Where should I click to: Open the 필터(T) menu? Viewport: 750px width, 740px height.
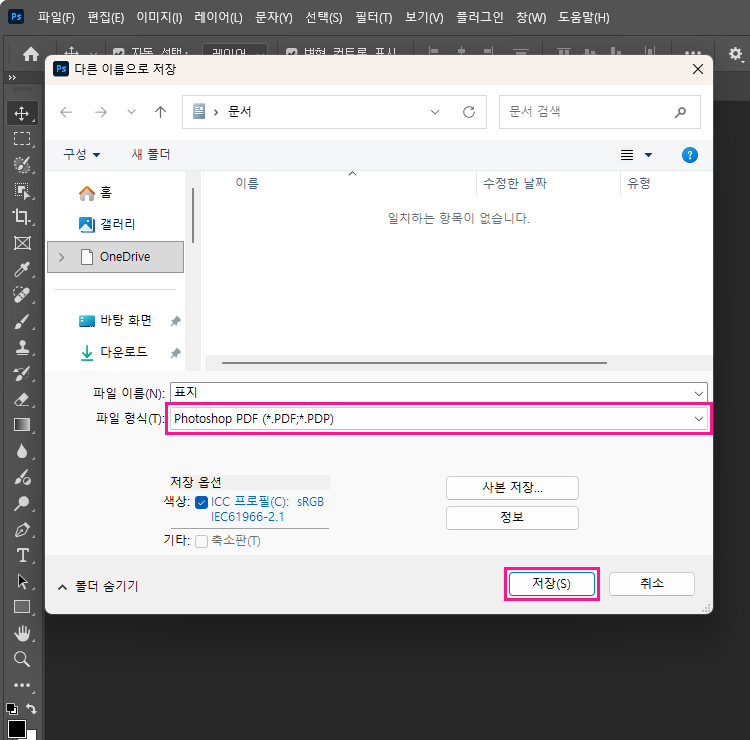[373, 18]
